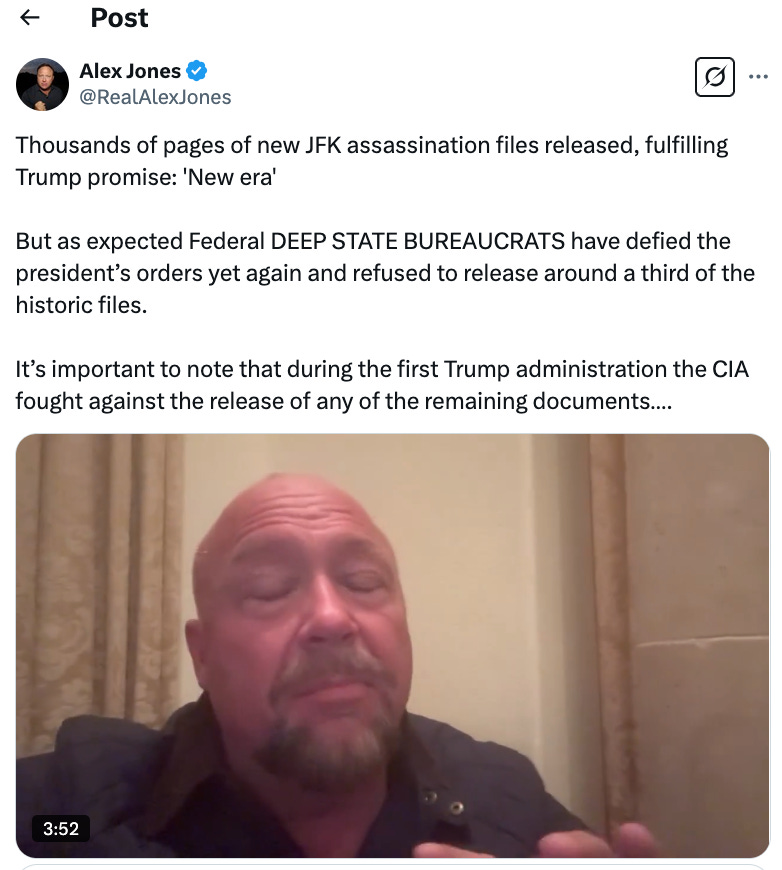Click the line about president's orders

(385, 274)
